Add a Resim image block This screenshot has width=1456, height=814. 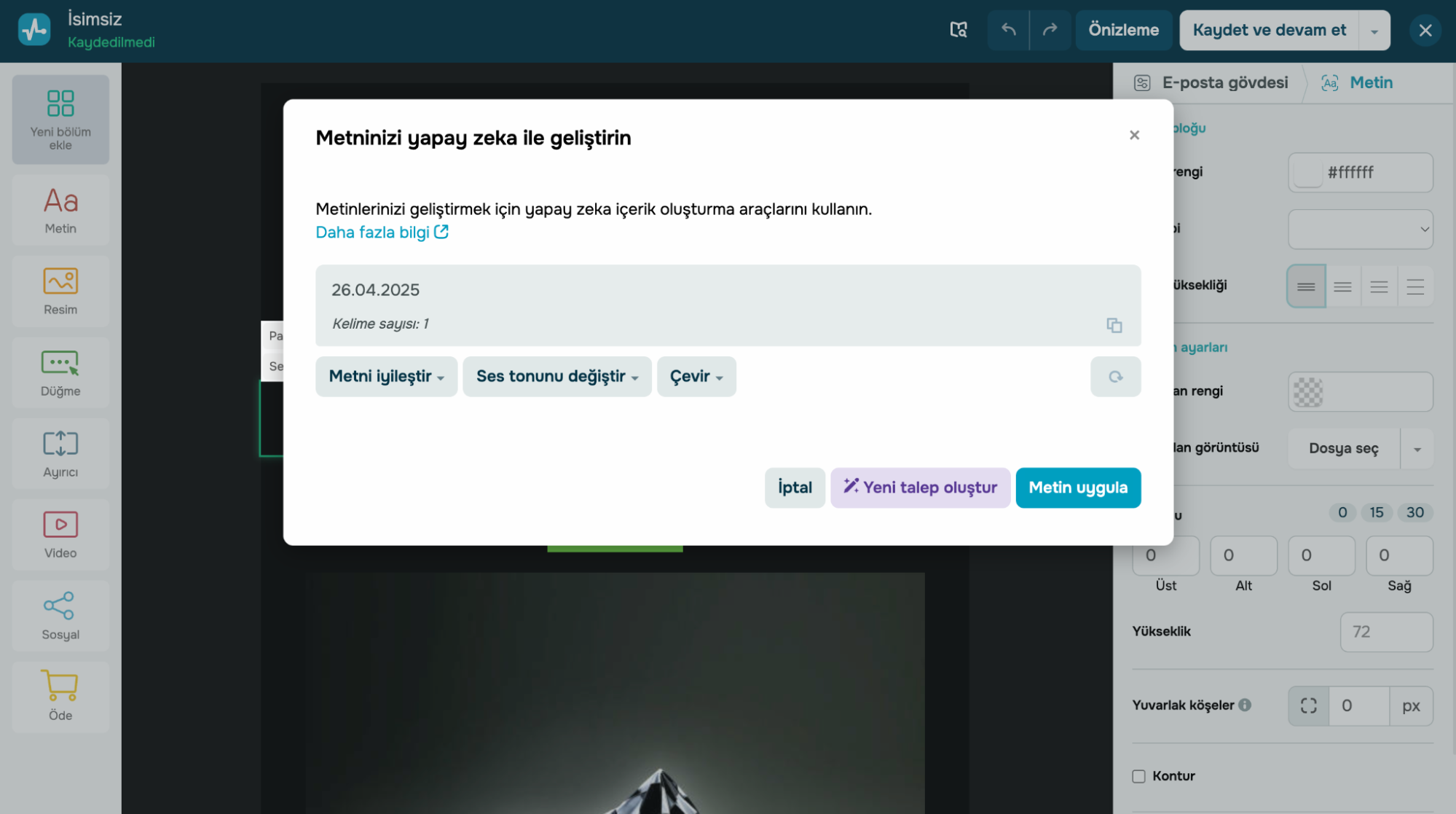coord(60,291)
